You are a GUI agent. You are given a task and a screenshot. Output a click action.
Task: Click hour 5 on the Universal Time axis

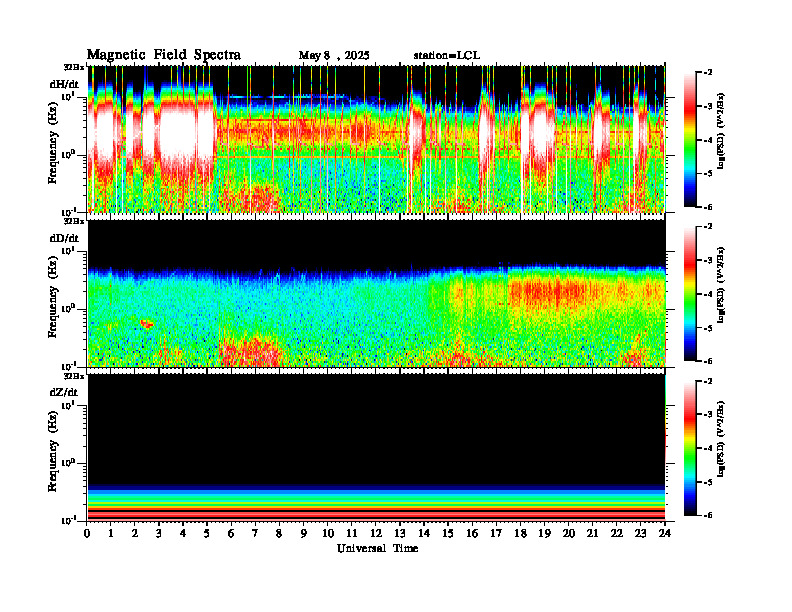click(207, 533)
